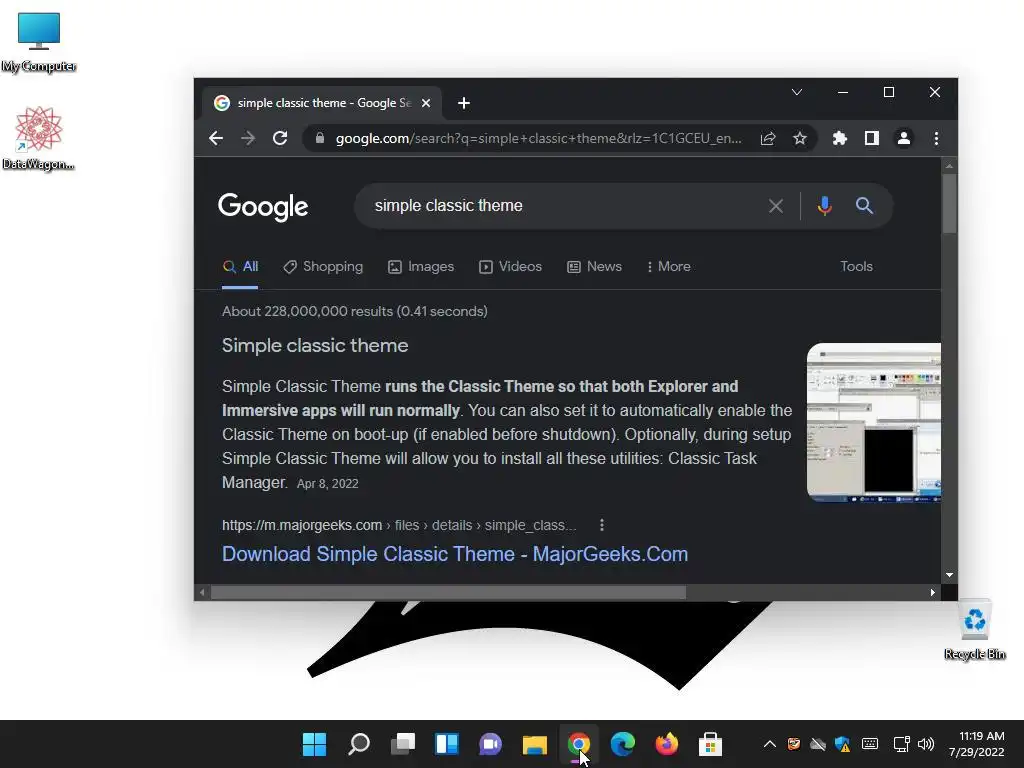Open the Widgets taskbar icon

click(447, 744)
